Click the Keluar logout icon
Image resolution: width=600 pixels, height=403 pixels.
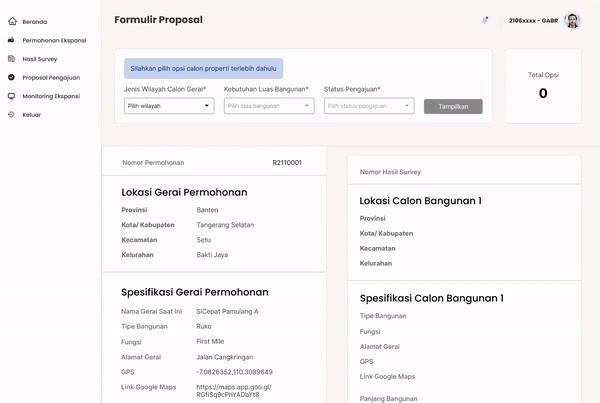pyautogui.click(x=11, y=114)
